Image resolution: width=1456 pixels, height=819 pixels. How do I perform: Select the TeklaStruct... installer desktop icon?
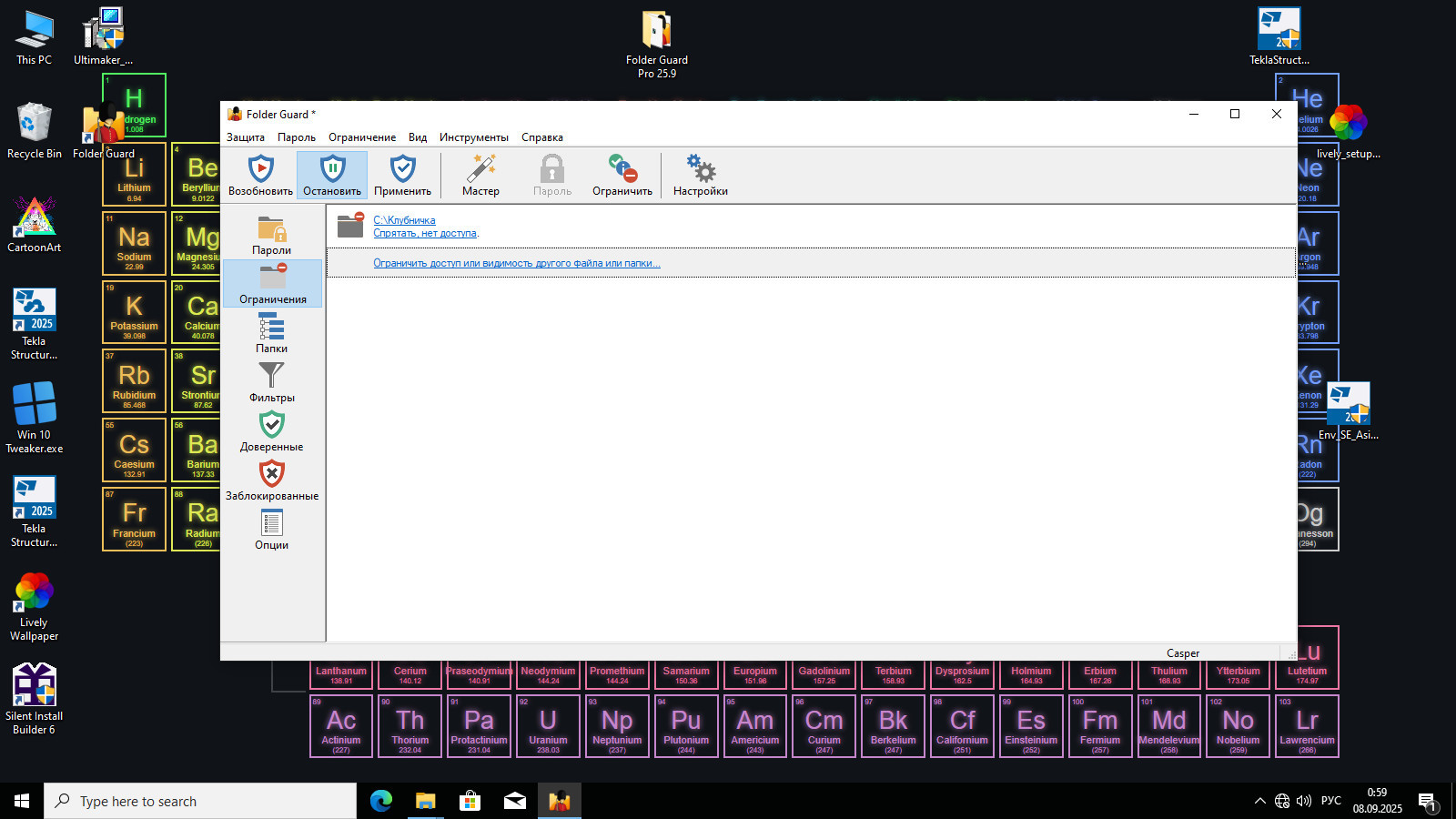coord(1279,36)
